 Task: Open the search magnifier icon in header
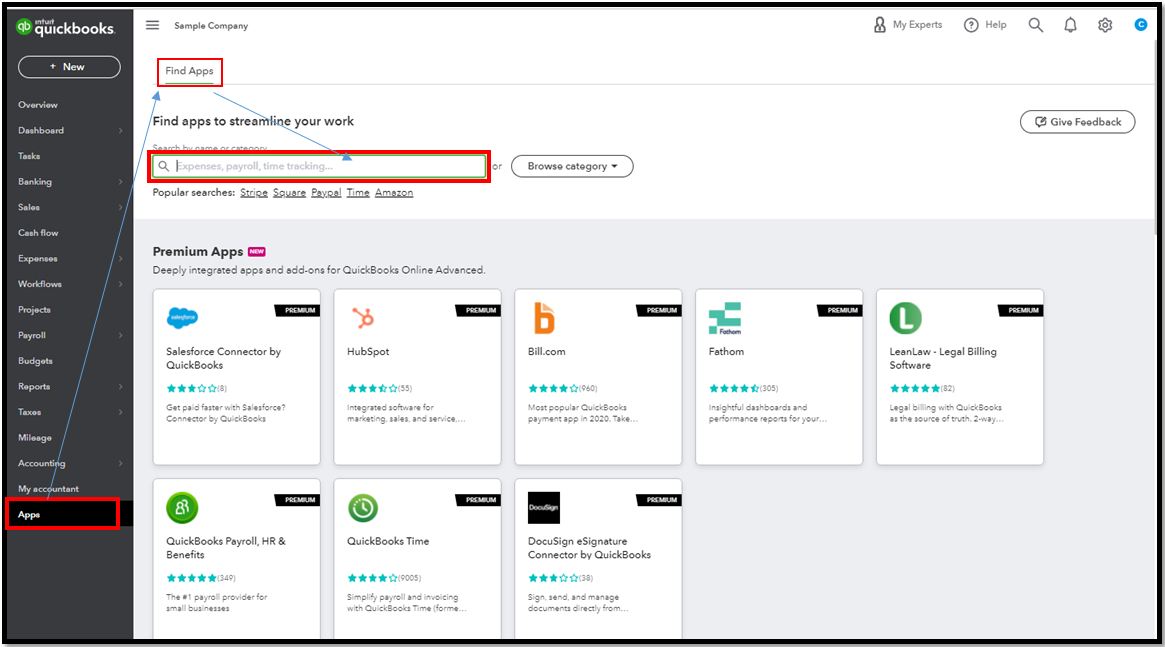click(1035, 25)
